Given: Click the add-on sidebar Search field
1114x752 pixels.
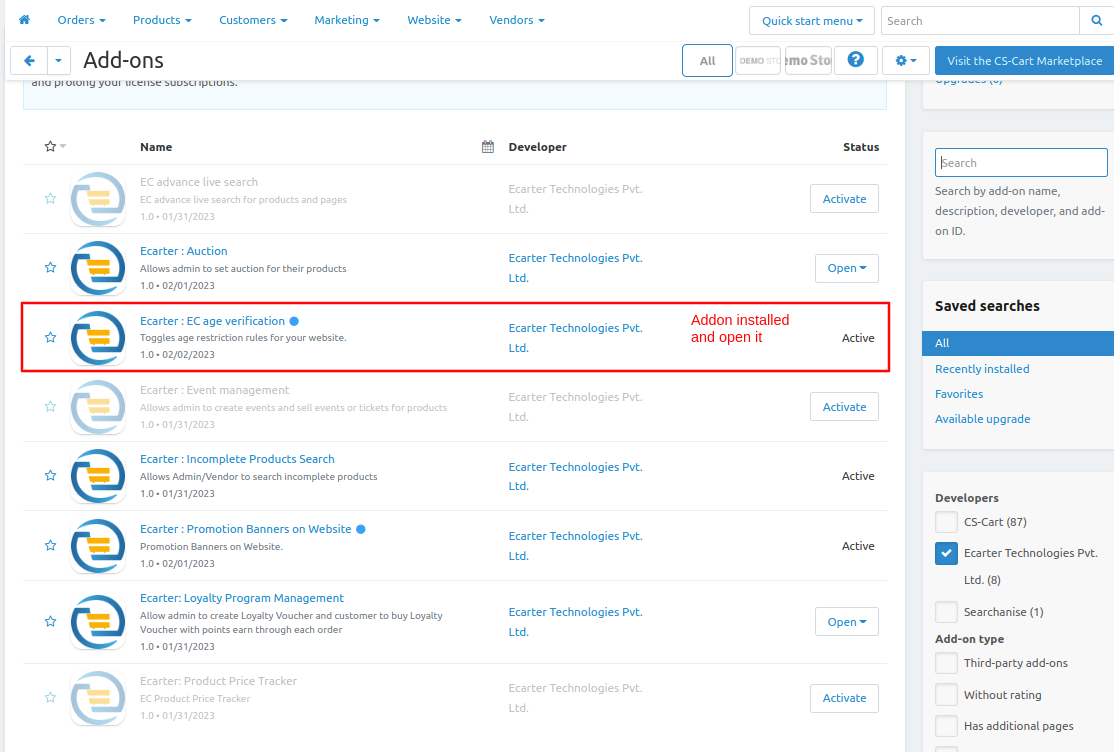Looking at the screenshot, I should pyautogui.click(x=1021, y=163).
